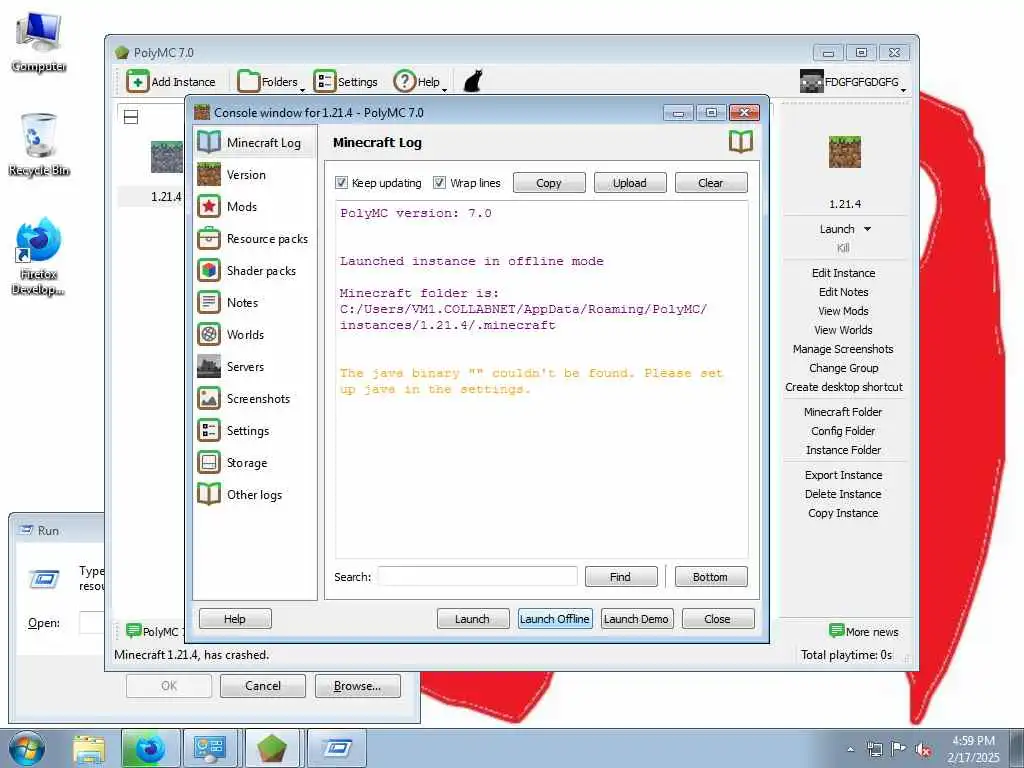Collapse the instance group toggle in main window

[131, 118]
